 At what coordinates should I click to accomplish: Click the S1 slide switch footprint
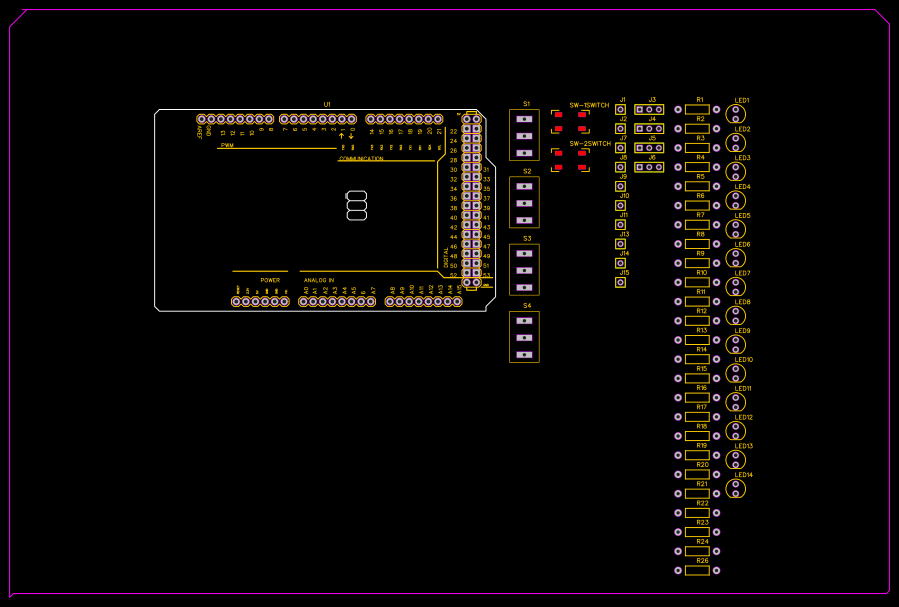pyautogui.click(x=524, y=133)
